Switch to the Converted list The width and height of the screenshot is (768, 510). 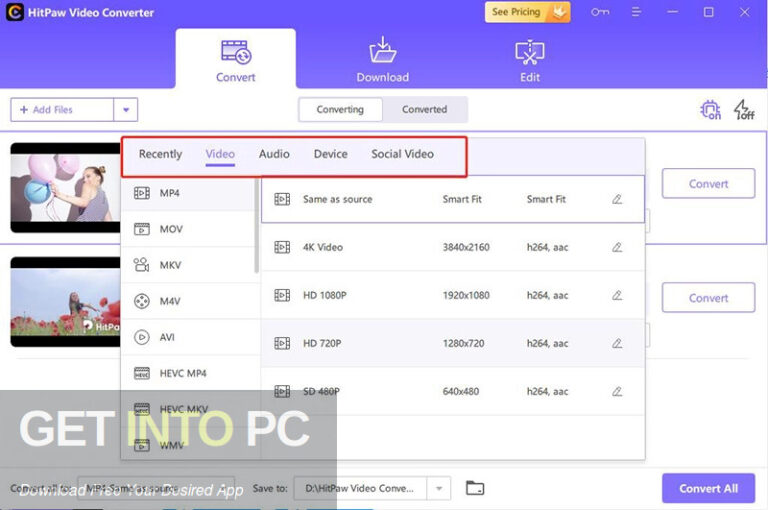425,109
